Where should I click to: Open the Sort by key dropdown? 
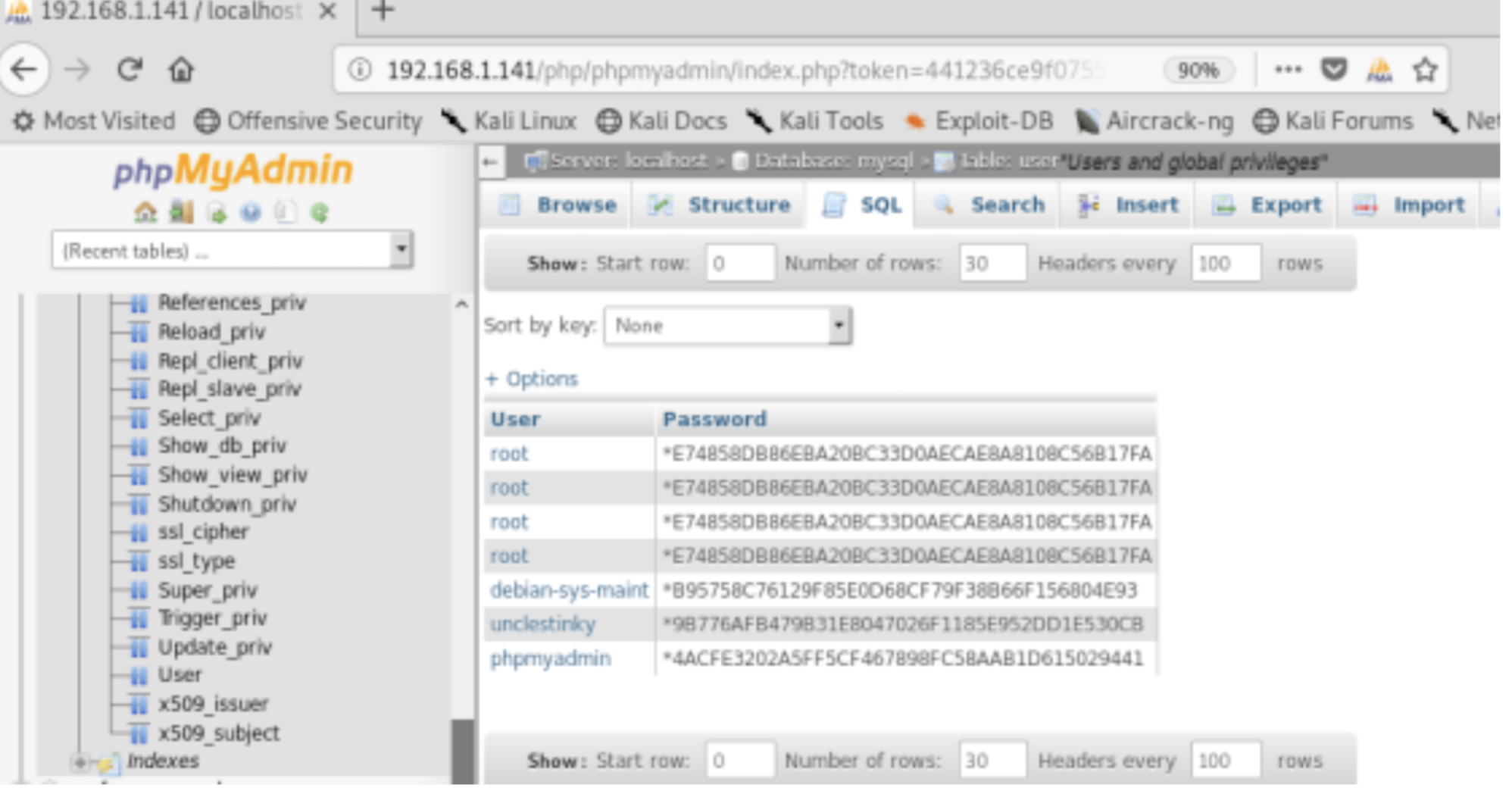coord(728,326)
